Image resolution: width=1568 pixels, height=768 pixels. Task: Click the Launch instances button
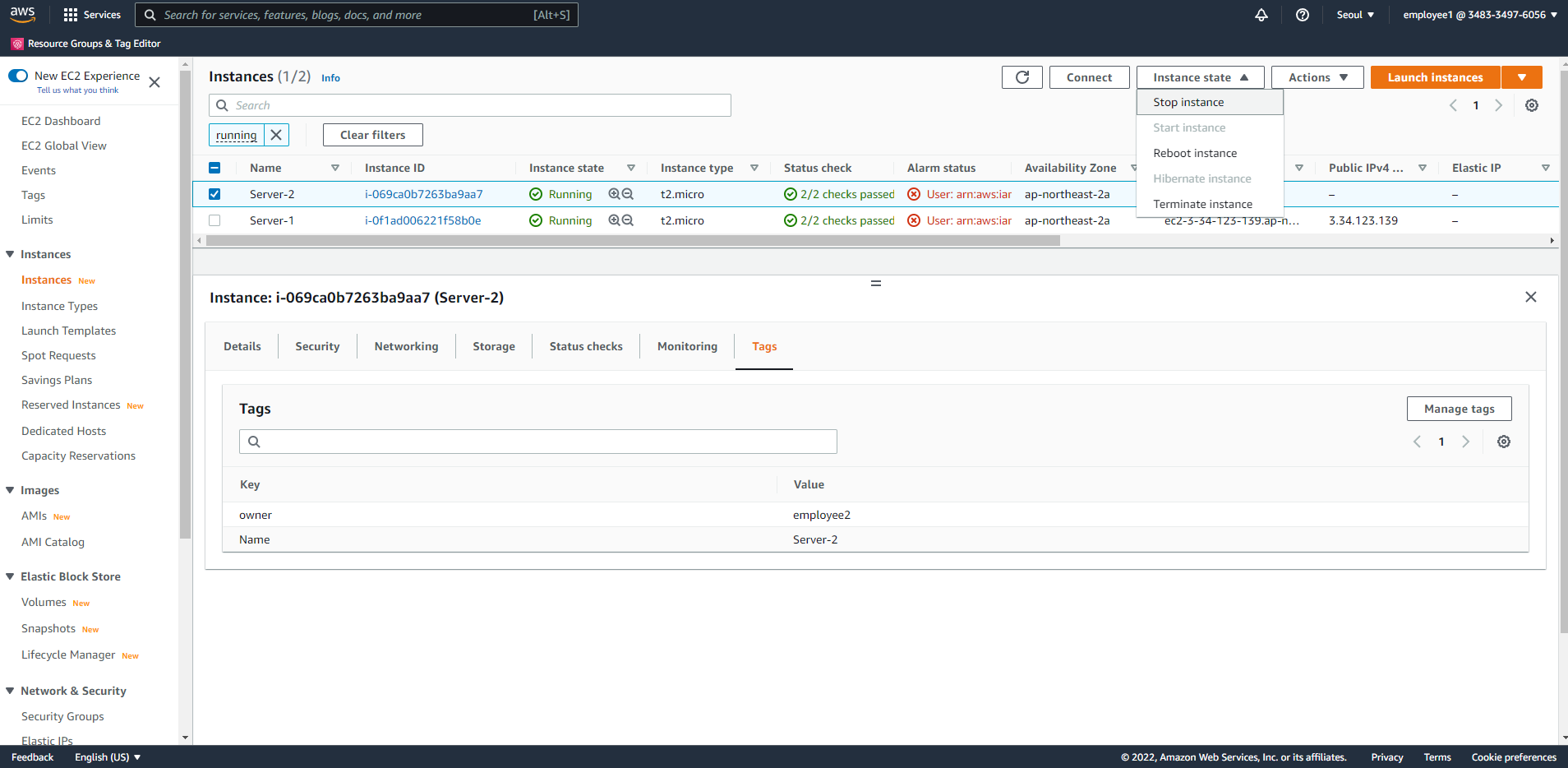[x=1435, y=77]
